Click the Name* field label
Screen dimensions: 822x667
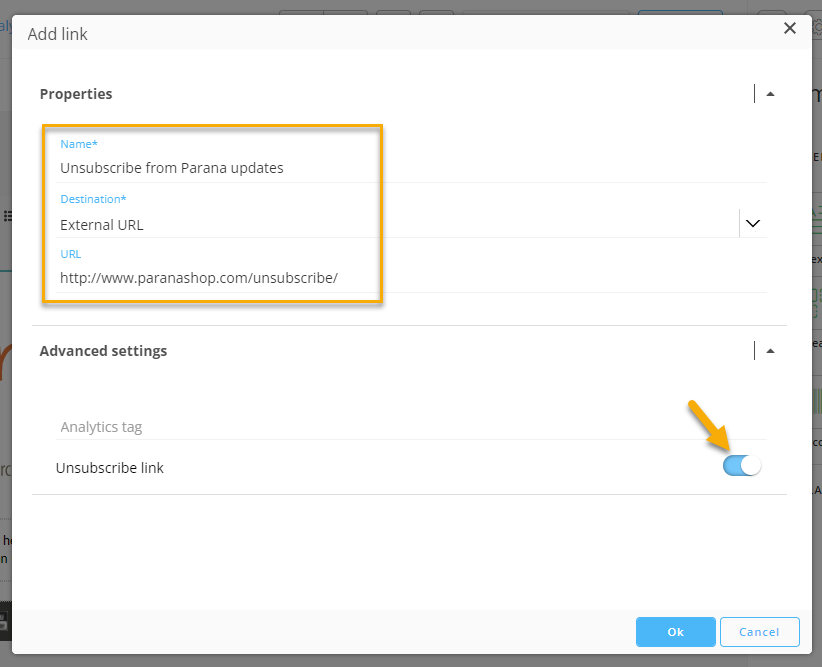point(79,144)
